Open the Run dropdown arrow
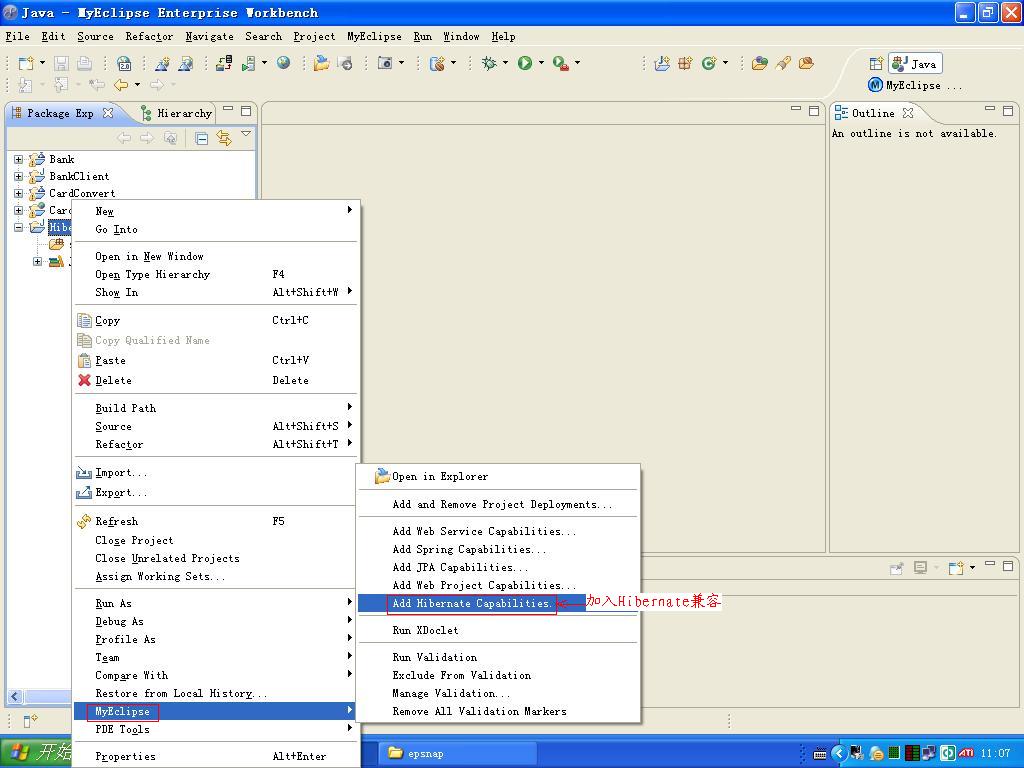This screenshot has height=768, width=1024. point(541,63)
